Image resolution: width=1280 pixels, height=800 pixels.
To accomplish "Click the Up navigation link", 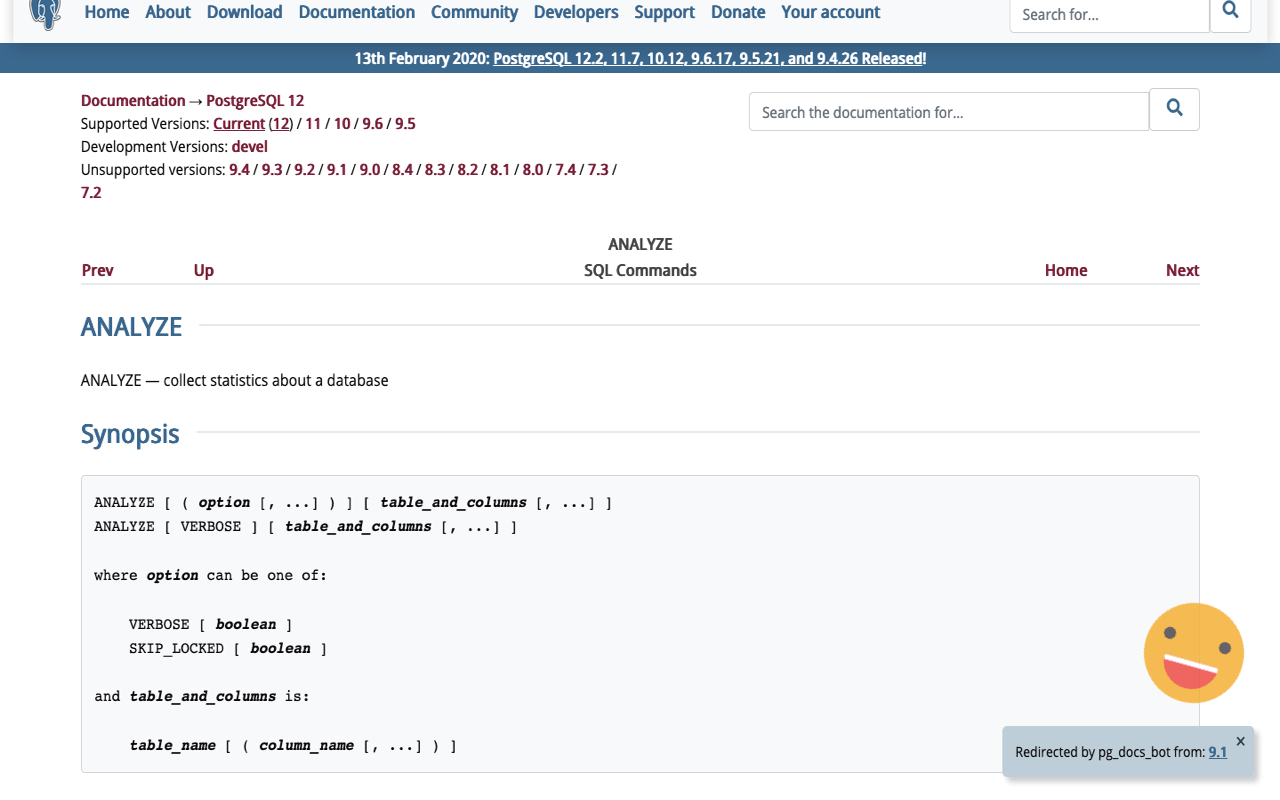I will (204, 270).
